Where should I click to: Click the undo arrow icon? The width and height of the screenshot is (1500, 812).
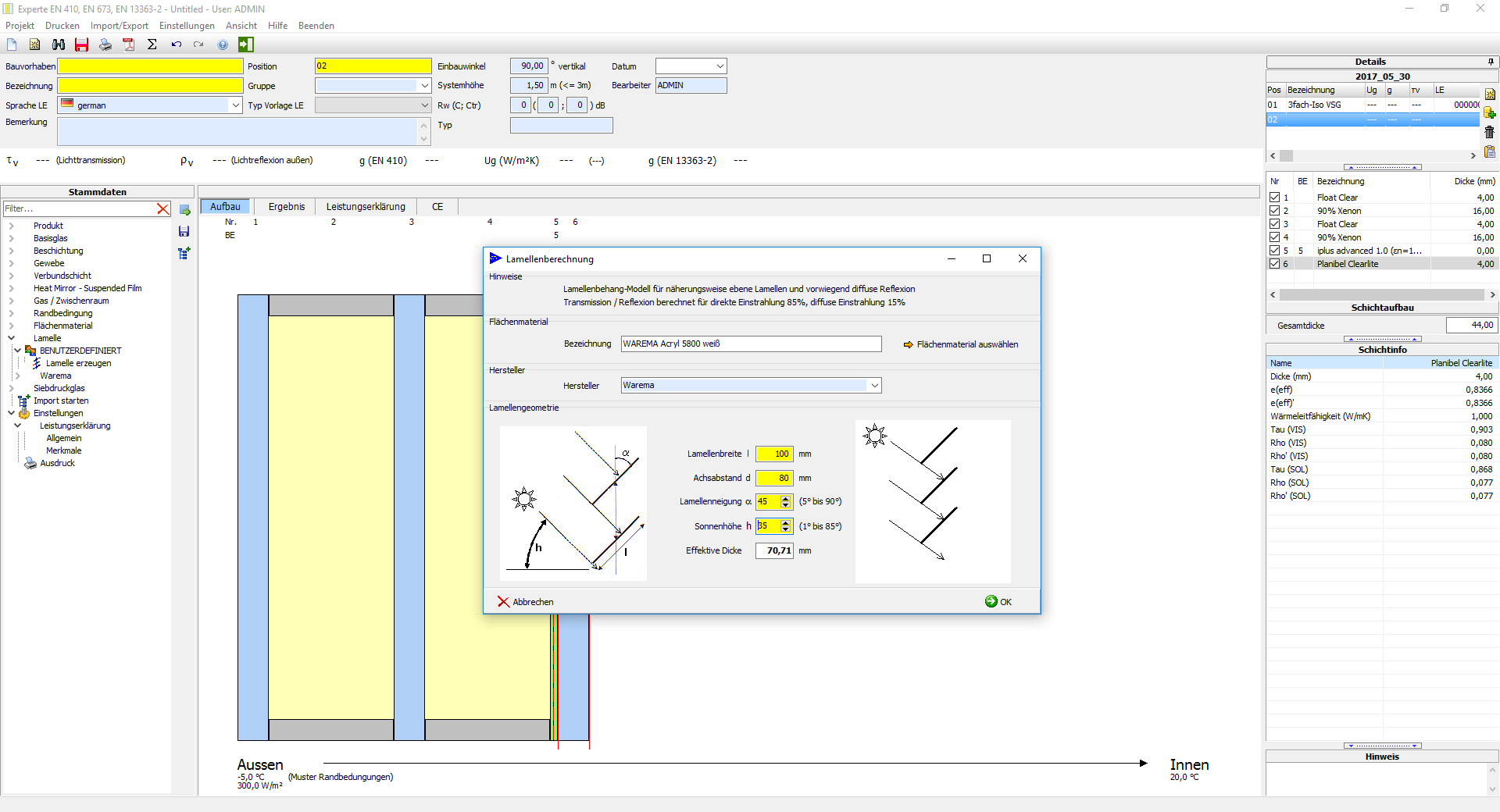(x=177, y=45)
